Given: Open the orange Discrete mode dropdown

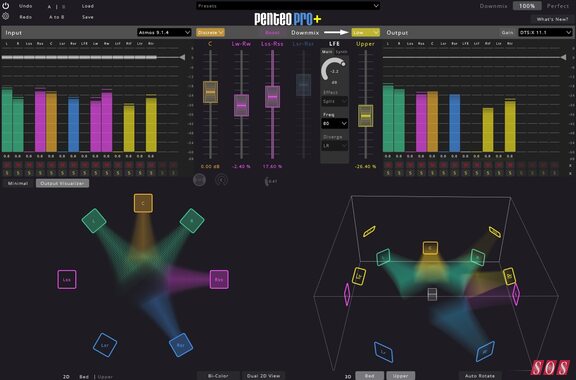Looking at the screenshot, I should click(x=210, y=32).
